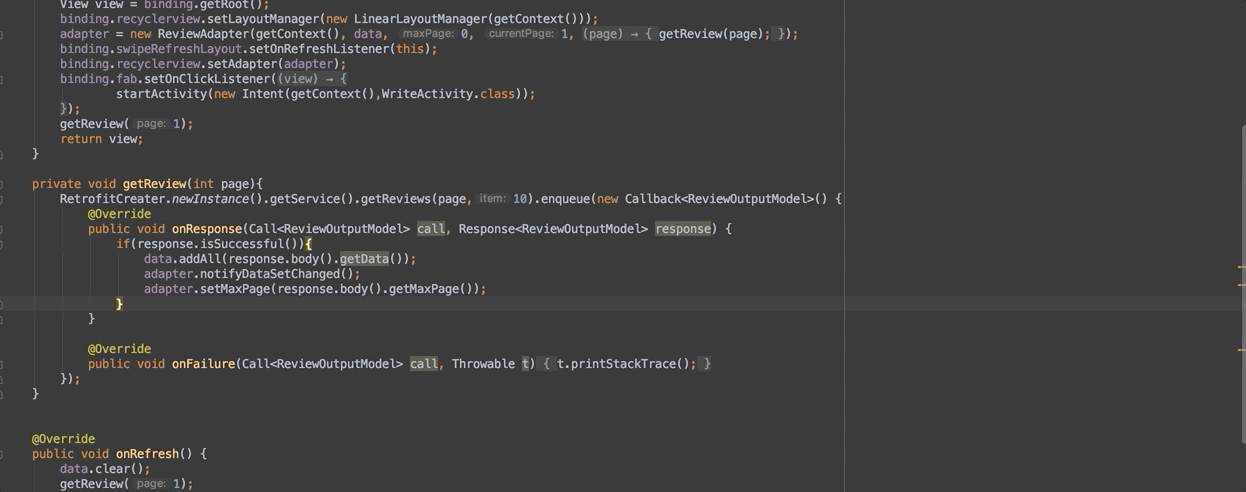Click the setOnRefreshListener call
The image size is (1246, 492).
pos(319,49)
